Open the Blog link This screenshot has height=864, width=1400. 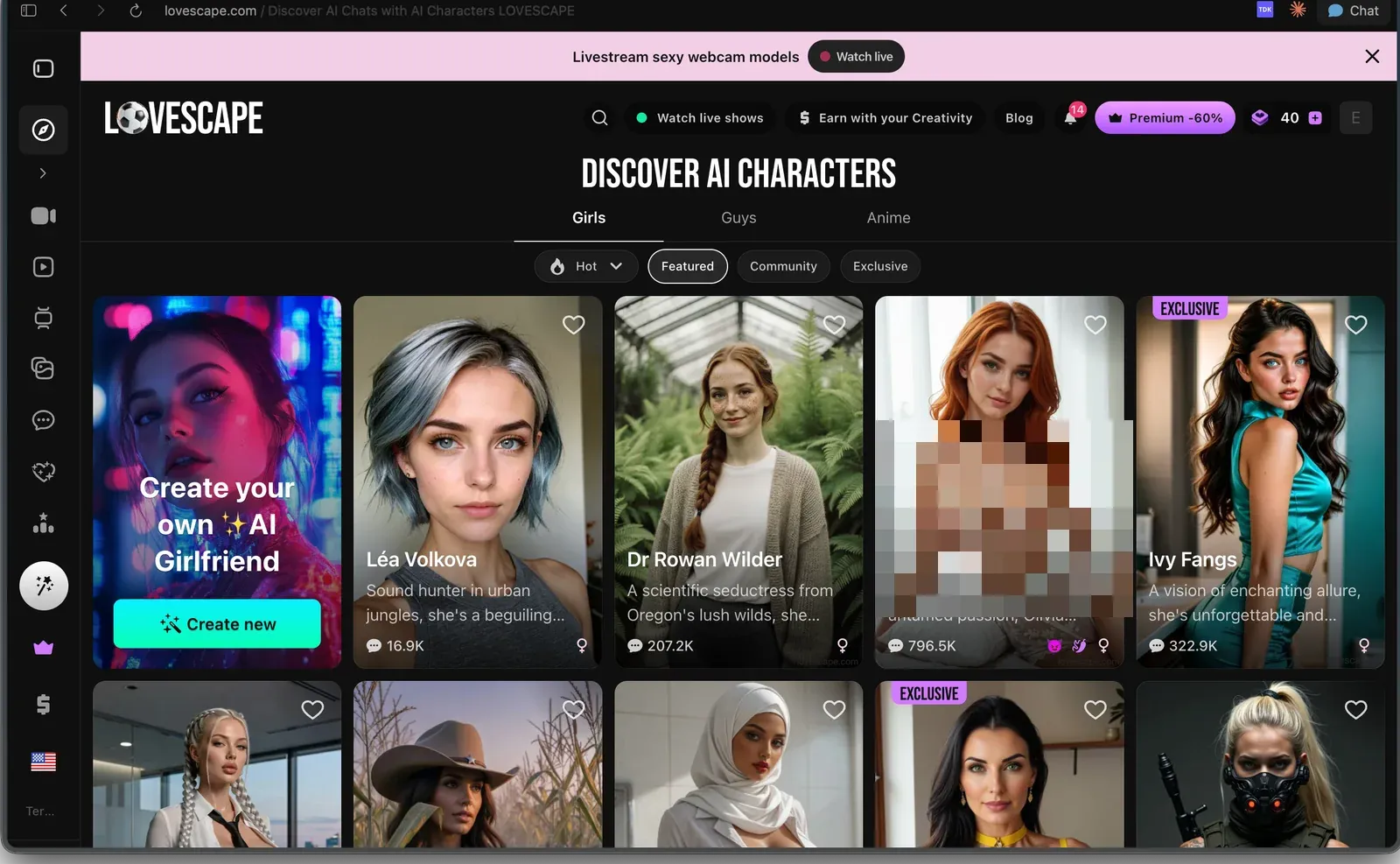tap(1018, 117)
